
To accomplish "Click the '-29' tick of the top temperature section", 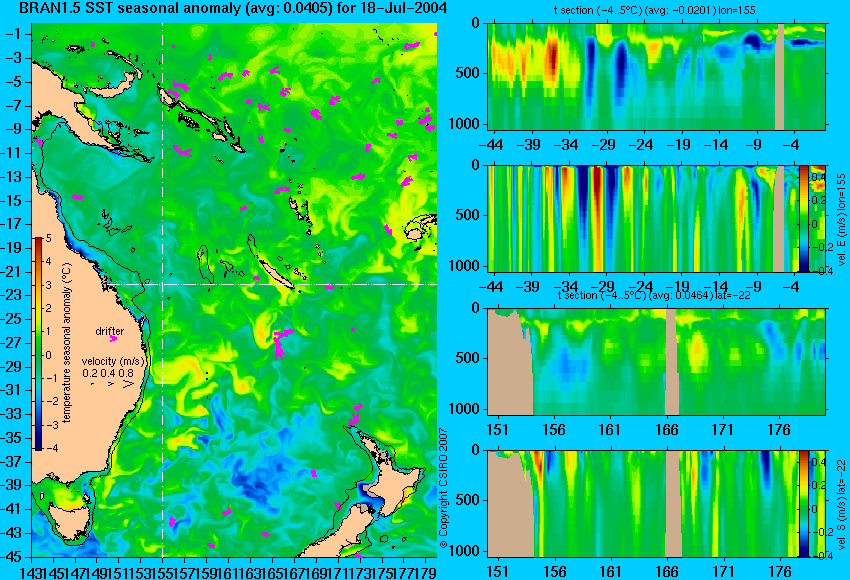I will (603, 145).
